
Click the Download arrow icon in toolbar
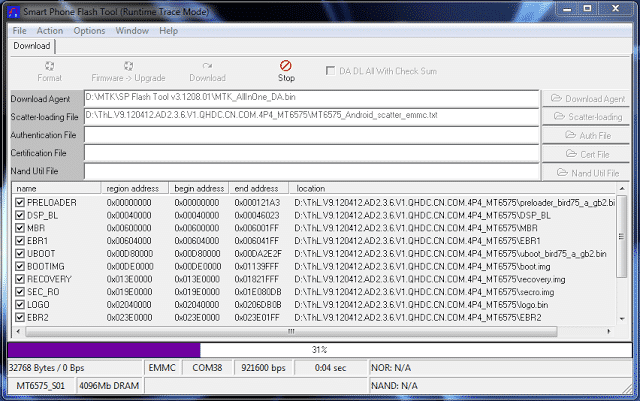(x=207, y=66)
